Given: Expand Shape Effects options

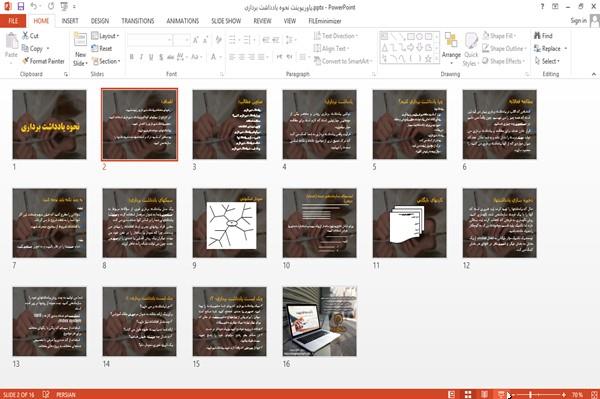Looking at the screenshot, I should click(x=504, y=61).
